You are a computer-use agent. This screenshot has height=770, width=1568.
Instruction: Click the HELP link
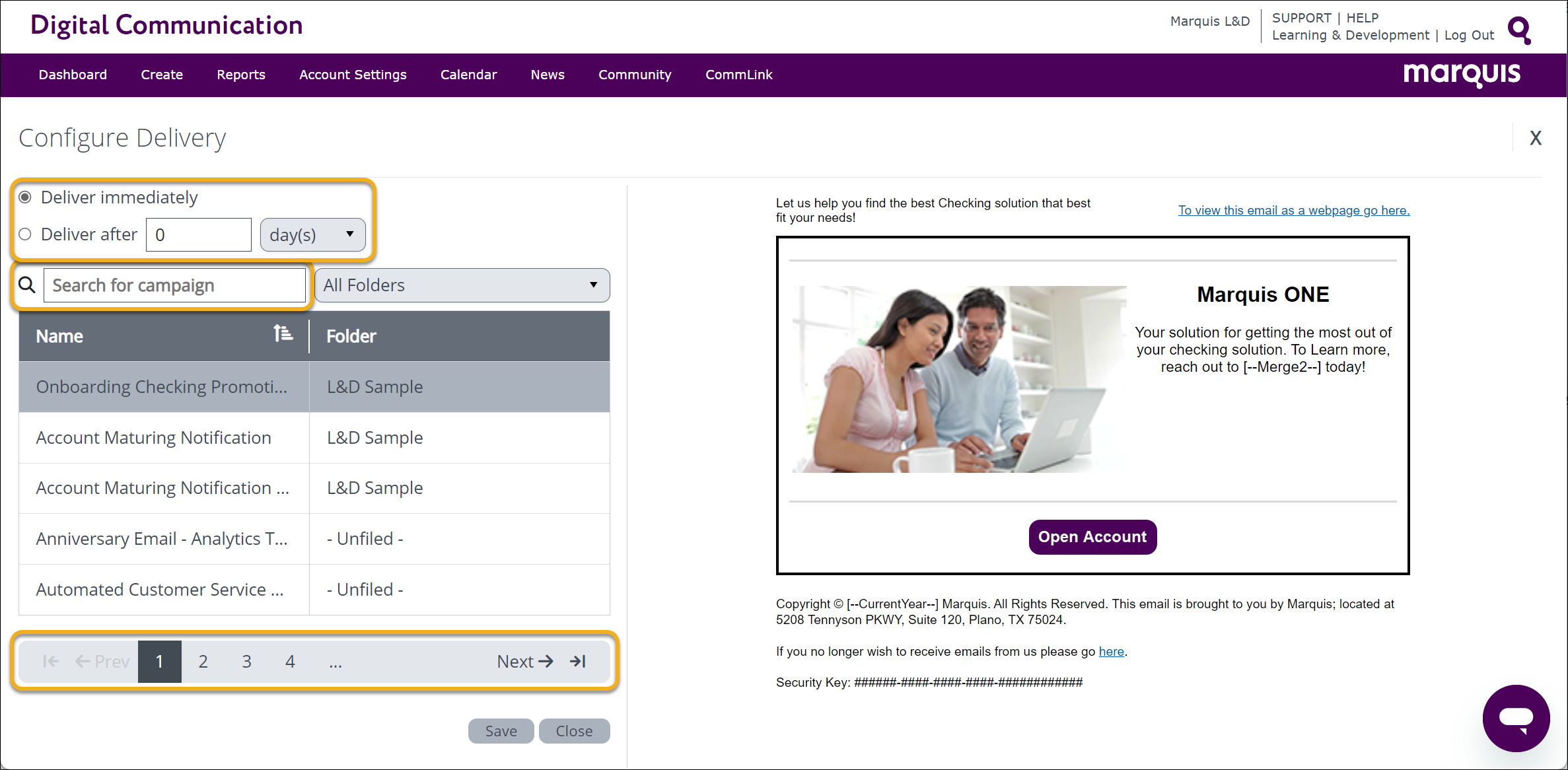(x=1362, y=18)
